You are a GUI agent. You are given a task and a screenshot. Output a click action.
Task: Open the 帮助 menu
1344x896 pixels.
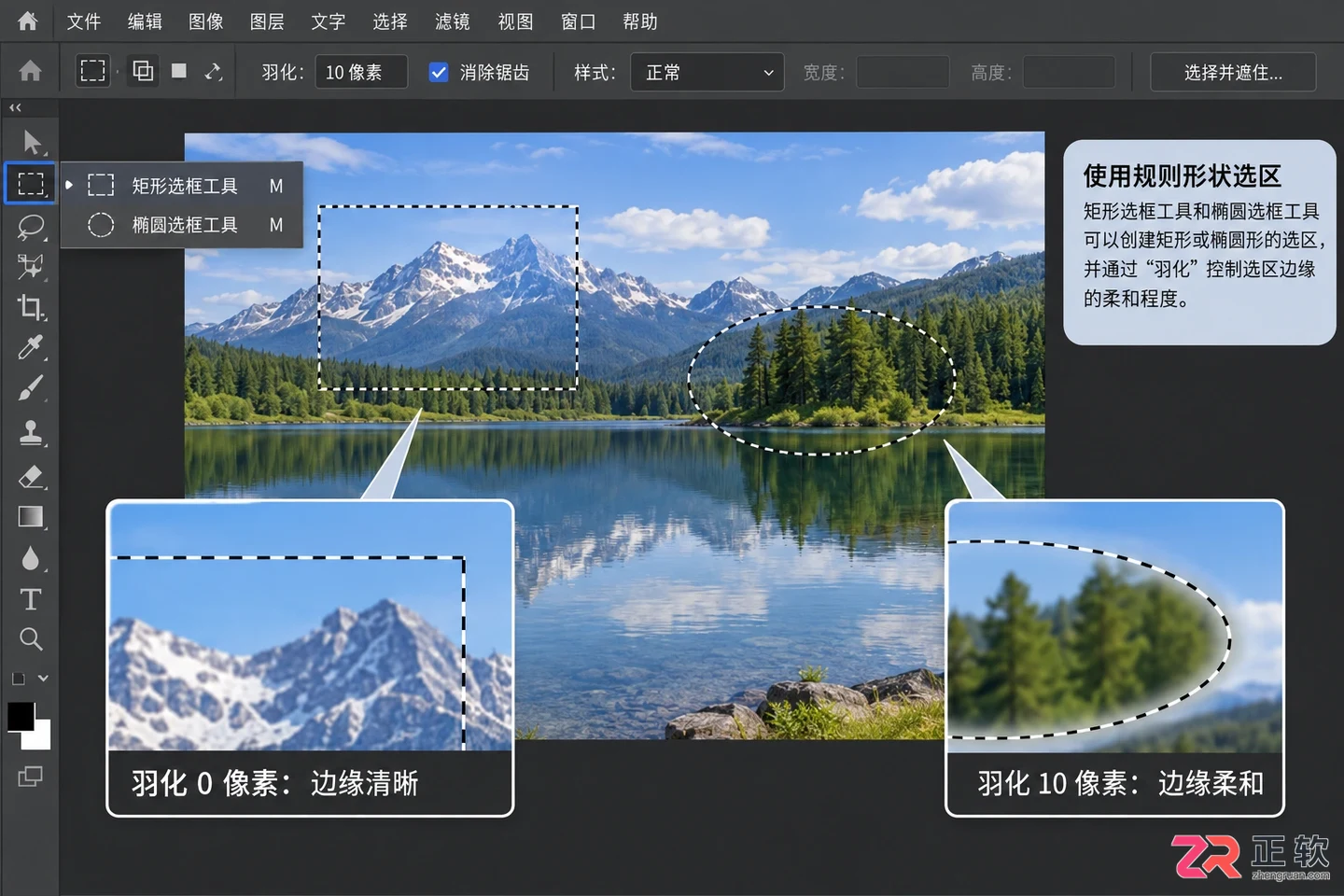tap(640, 21)
